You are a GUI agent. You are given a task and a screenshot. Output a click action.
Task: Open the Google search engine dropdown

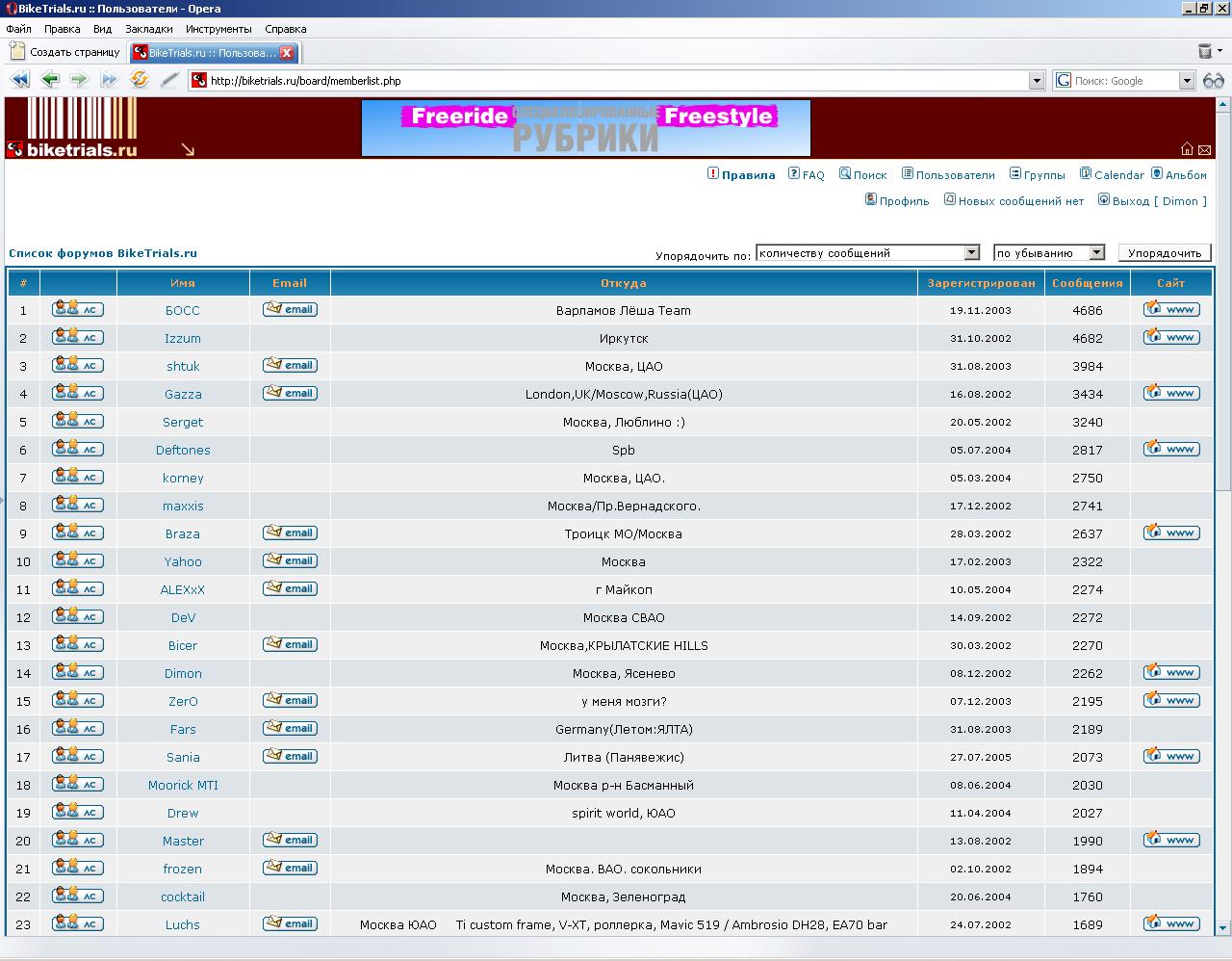[x=1187, y=81]
